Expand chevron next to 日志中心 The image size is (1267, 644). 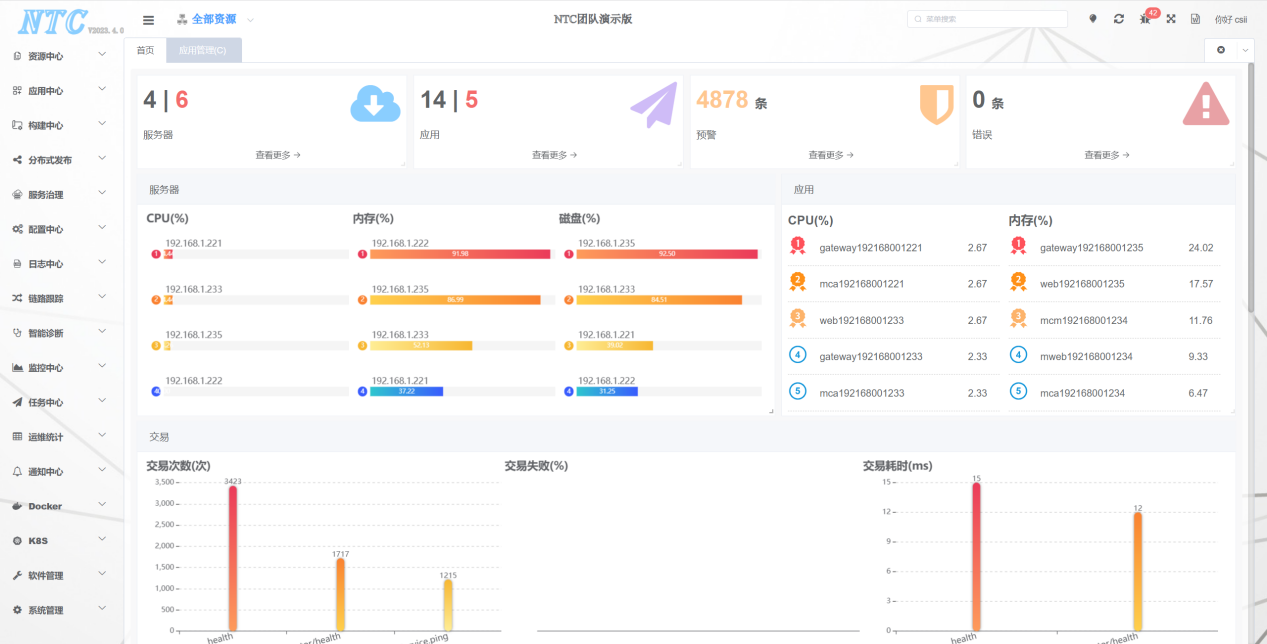tap(102, 263)
